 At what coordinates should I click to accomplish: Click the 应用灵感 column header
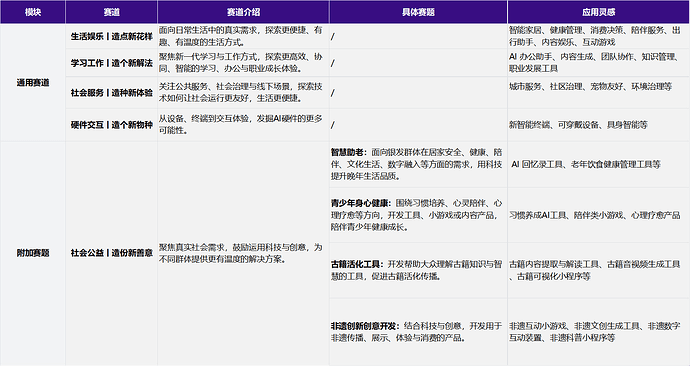click(x=598, y=12)
